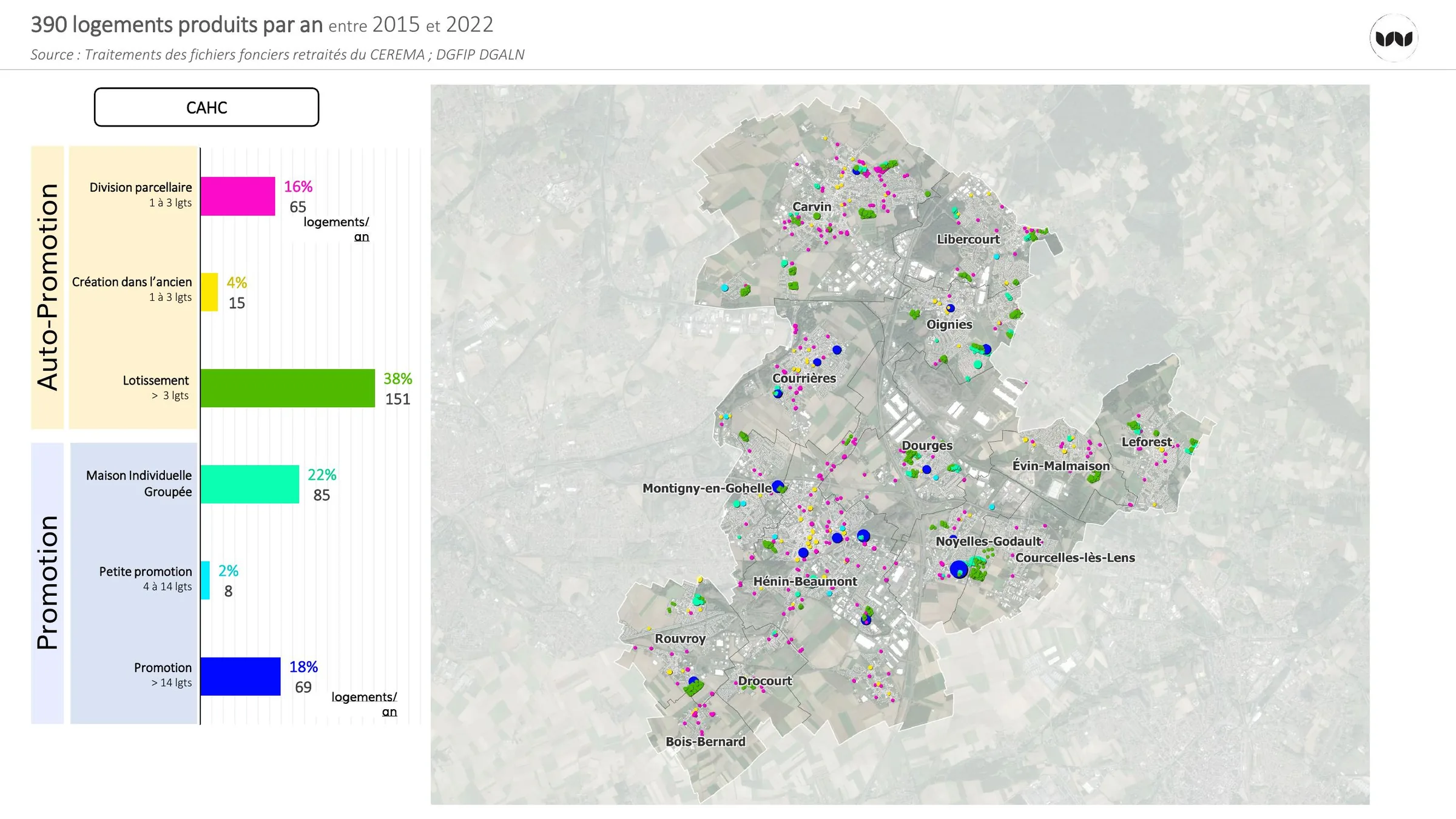Click the vertical Auto-Promotion heading
This screenshot has width=1456, height=819.
47,287
